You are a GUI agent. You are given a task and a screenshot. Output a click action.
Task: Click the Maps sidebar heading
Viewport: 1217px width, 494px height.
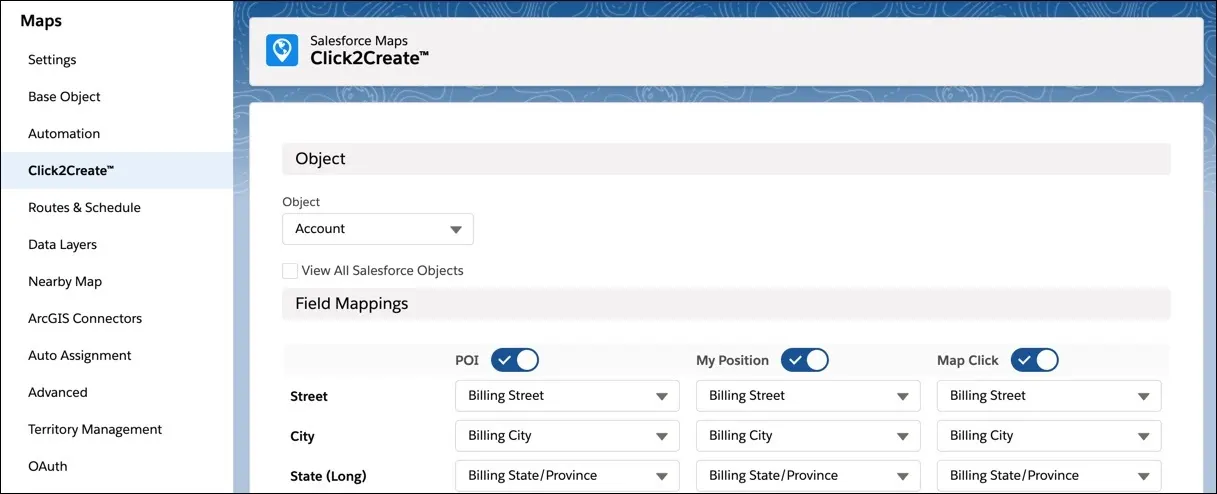(41, 20)
